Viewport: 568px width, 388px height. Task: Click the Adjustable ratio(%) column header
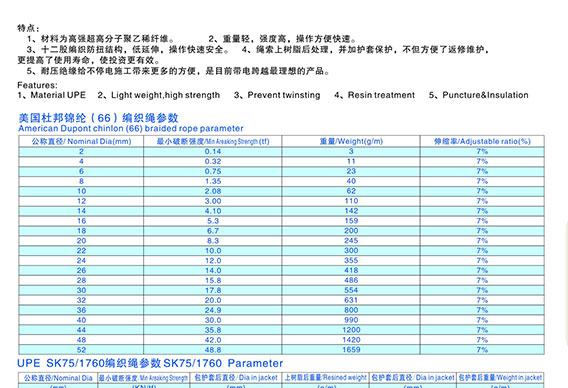pos(482,141)
